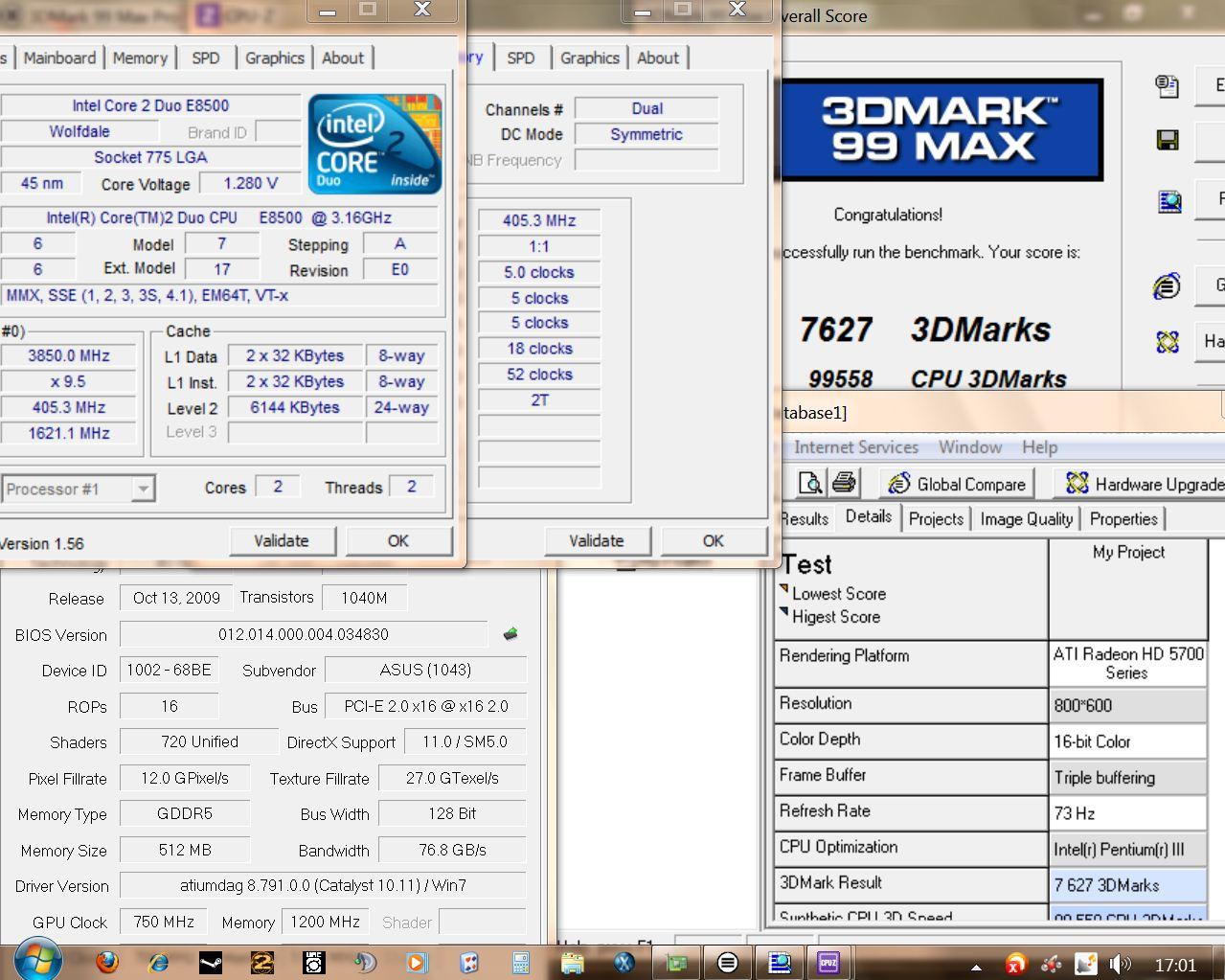The height and width of the screenshot is (980, 1225).
Task: Click the floppy disk save icon in 3DMark score window
Action: click(x=1167, y=141)
